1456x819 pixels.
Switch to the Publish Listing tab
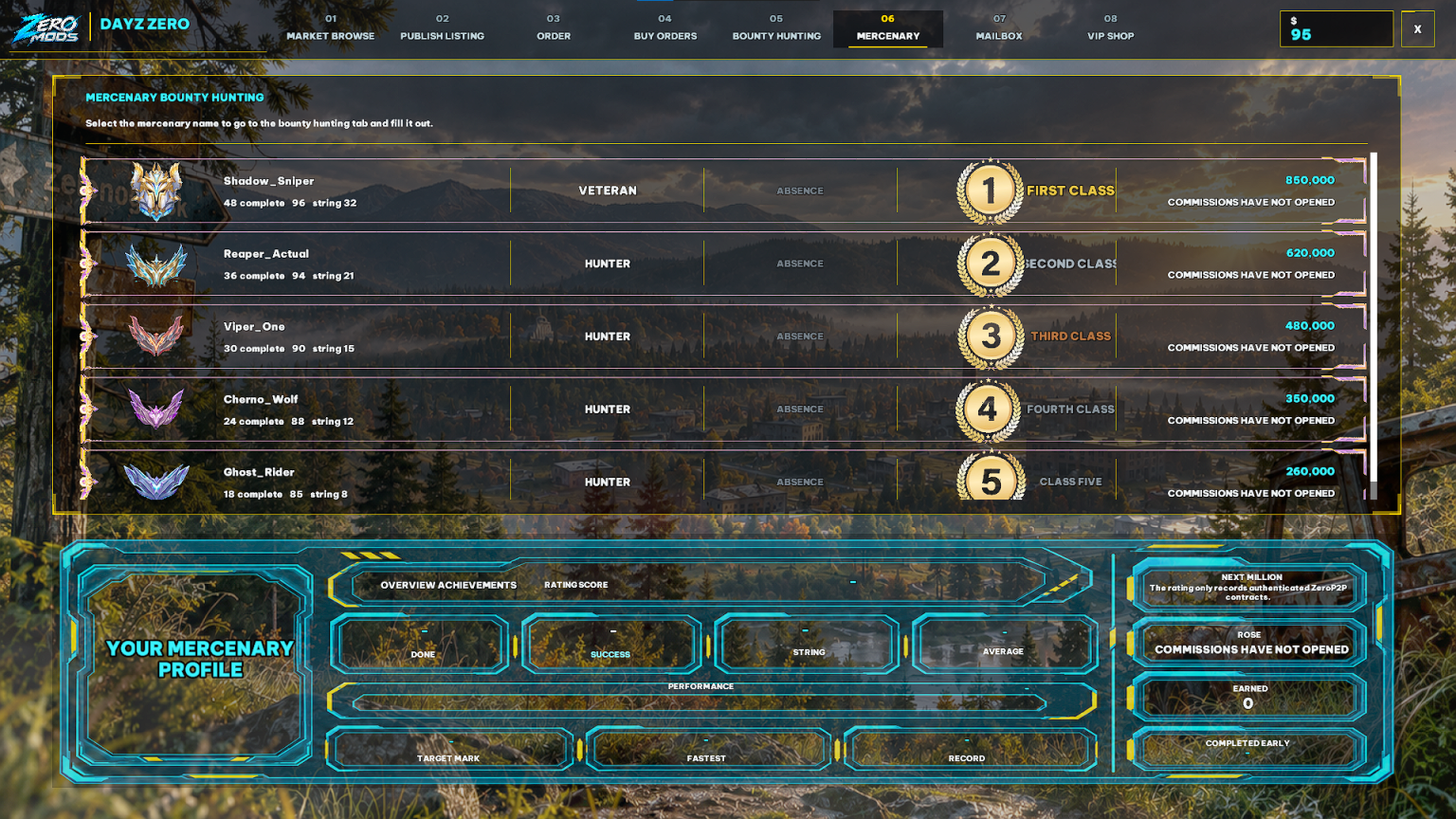442,28
